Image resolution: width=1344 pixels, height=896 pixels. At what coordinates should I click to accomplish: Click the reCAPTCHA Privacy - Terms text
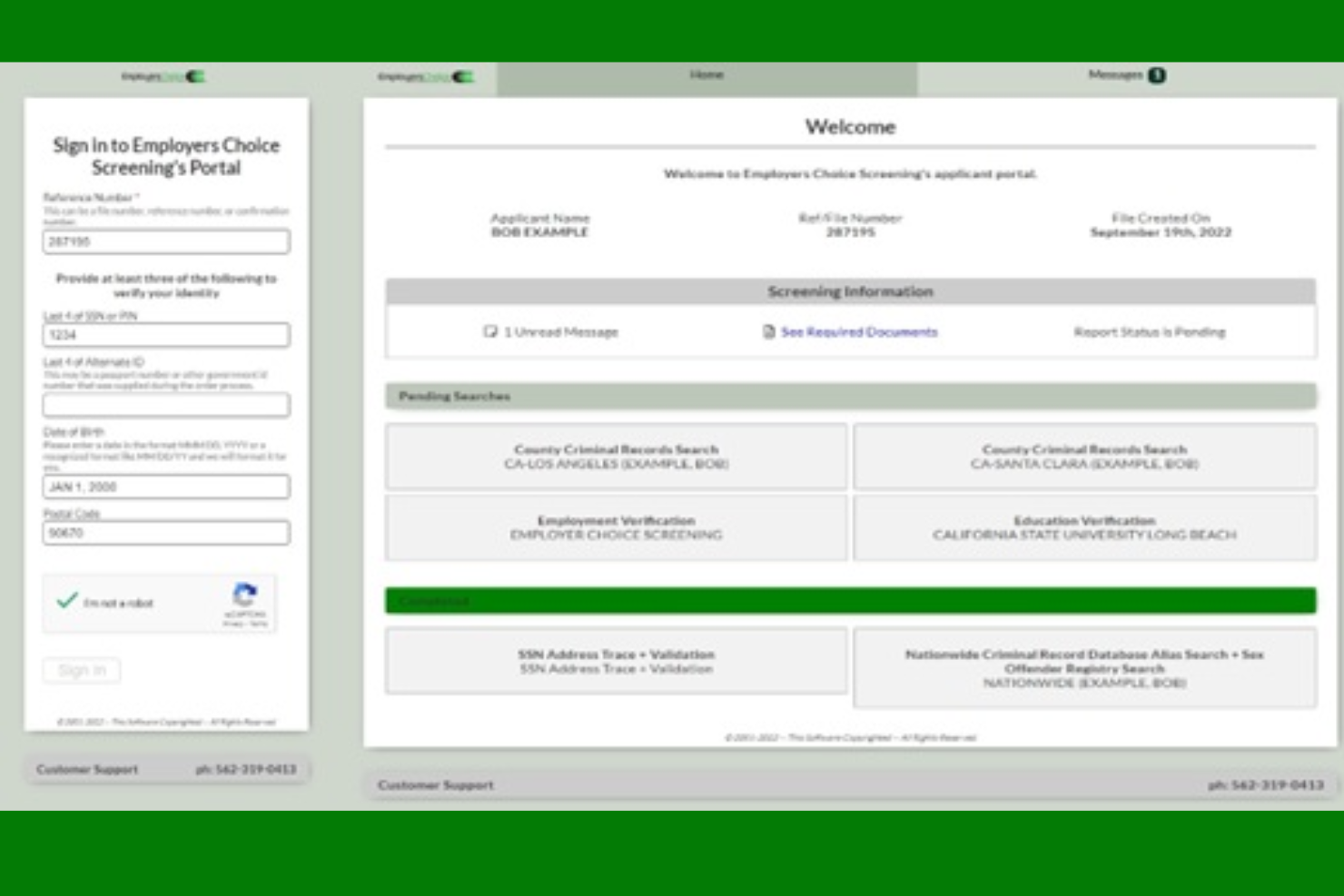tap(245, 624)
